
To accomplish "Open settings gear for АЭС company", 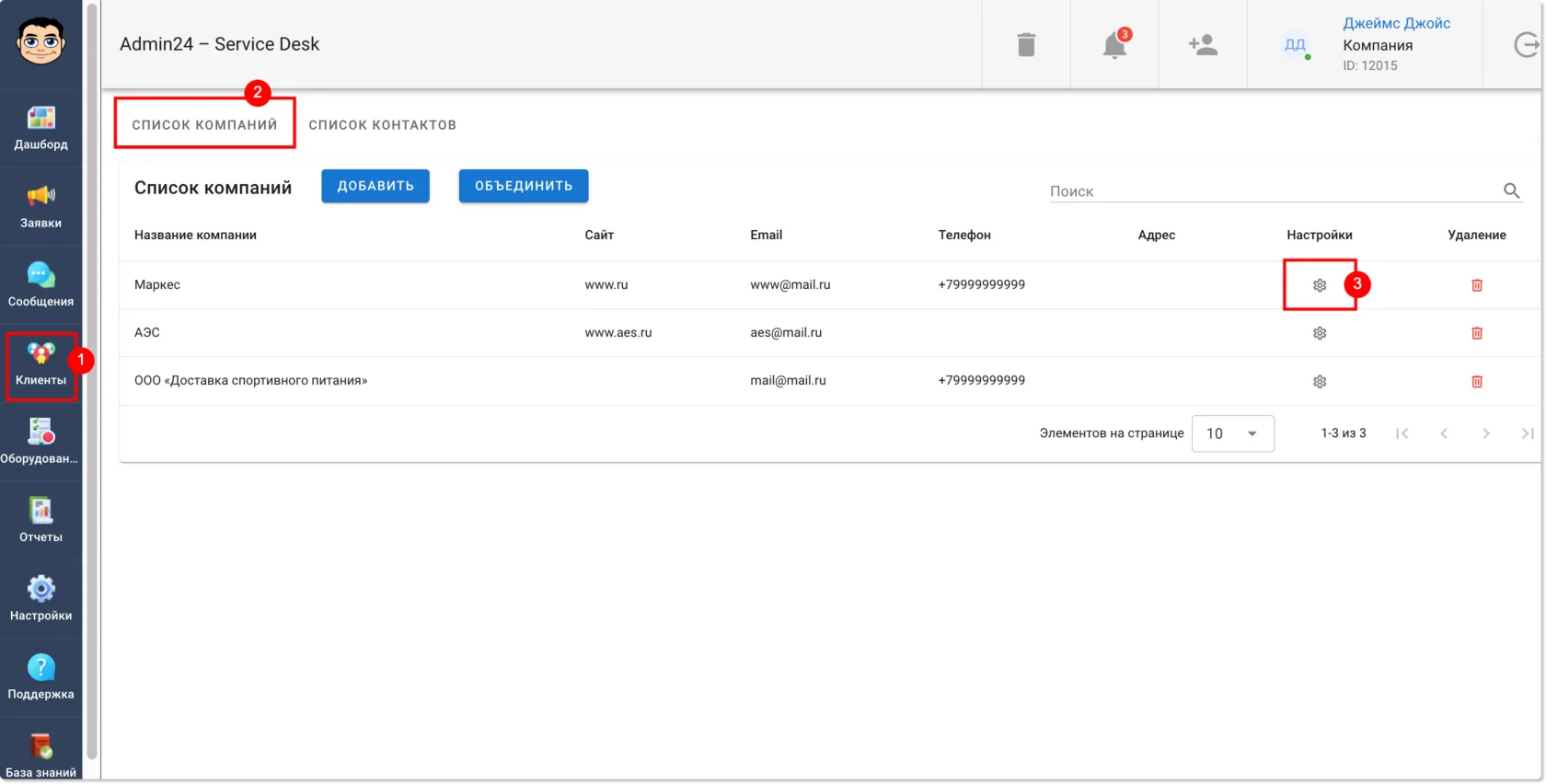I will click(x=1320, y=333).
